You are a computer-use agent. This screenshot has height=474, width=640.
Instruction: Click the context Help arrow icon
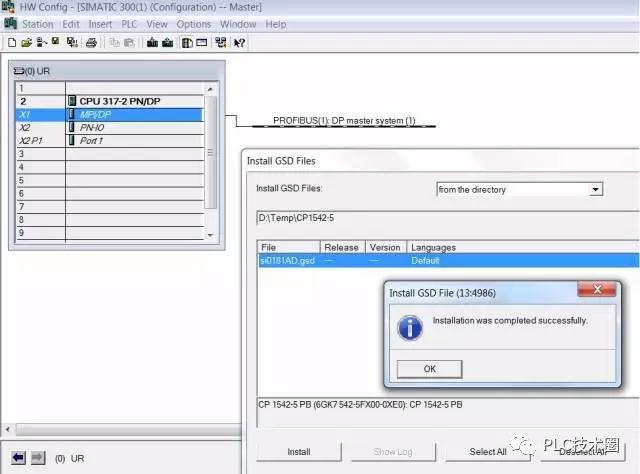tap(239, 43)
